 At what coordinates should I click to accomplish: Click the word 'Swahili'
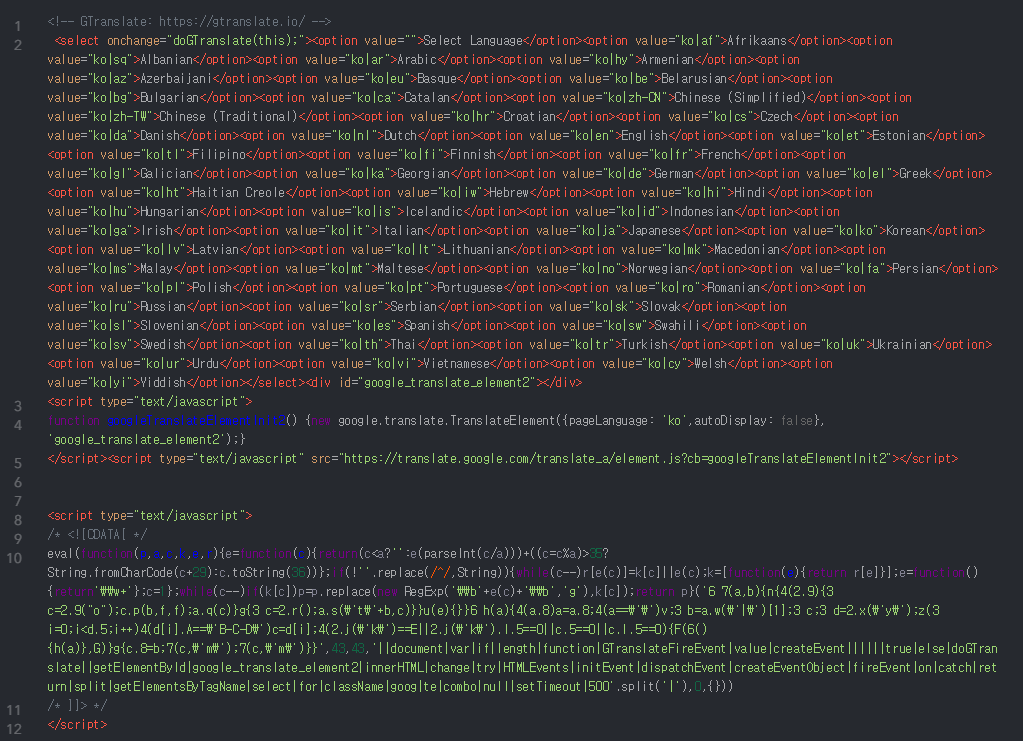click(x=677, y=325)
